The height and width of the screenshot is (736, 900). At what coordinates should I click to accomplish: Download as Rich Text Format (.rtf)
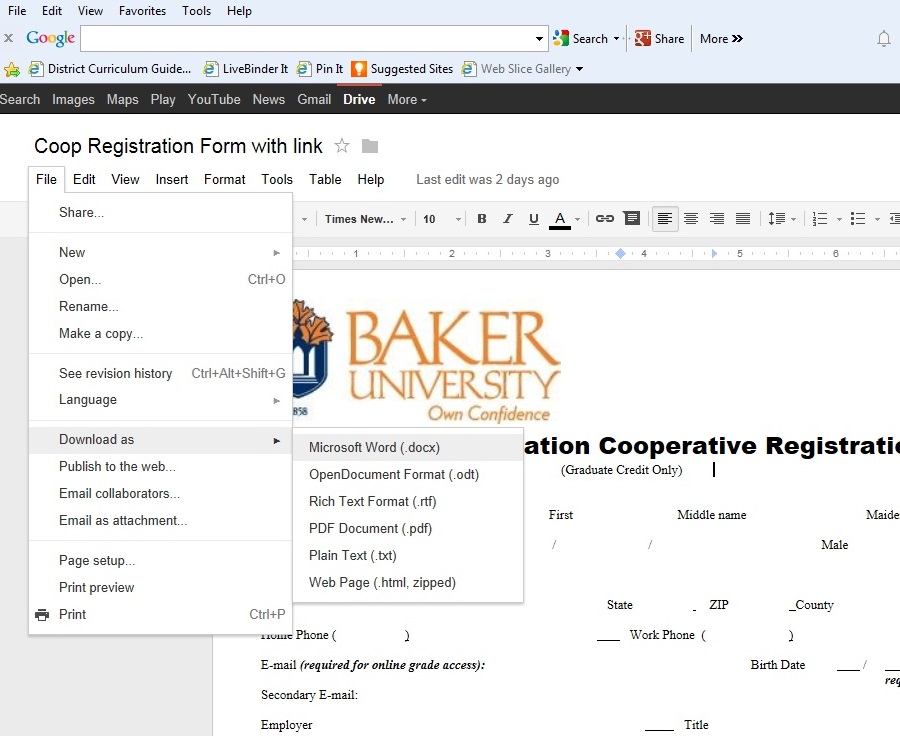point(408,502)
